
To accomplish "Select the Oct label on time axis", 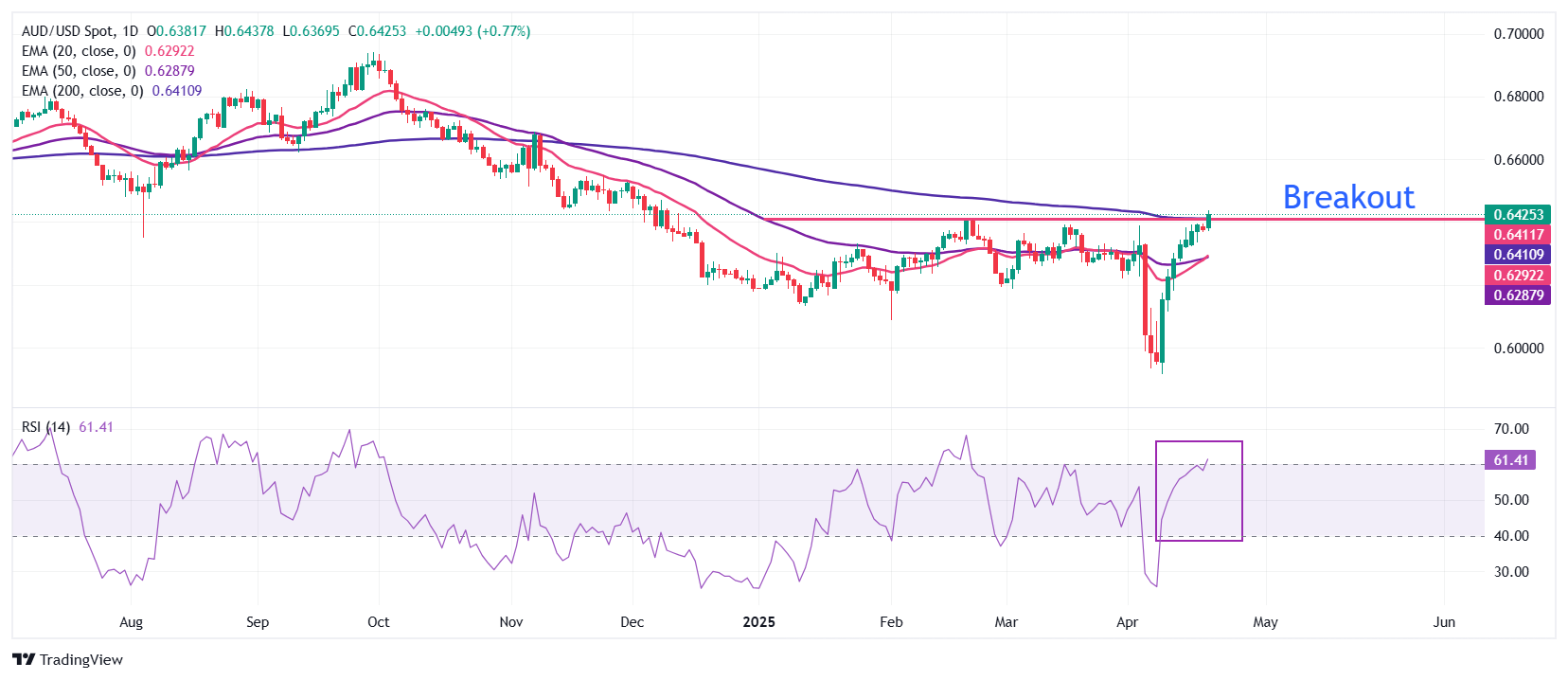I will click(378, 622).
